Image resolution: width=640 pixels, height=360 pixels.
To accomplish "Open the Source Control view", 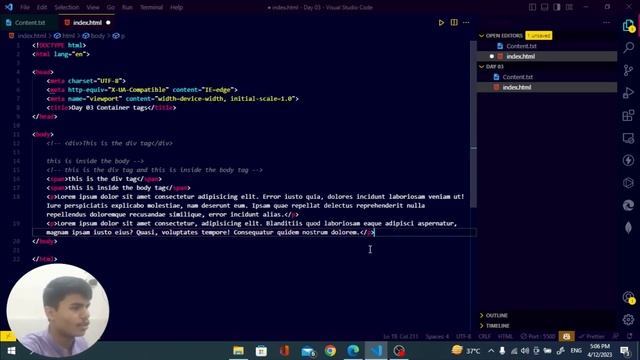I will pyautogui.click(x=629, y=70).
